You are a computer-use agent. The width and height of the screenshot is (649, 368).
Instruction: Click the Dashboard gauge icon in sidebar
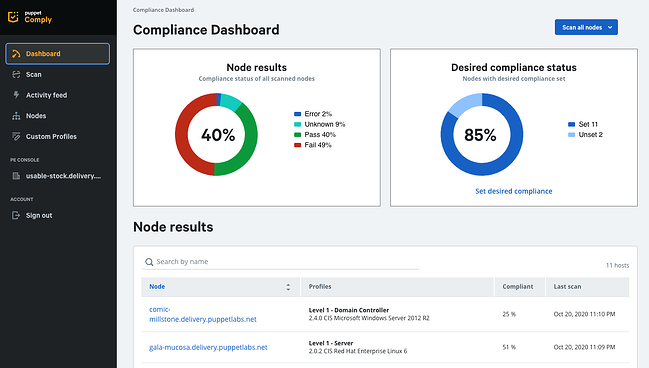pyautogui.click(x=16, y=54)
